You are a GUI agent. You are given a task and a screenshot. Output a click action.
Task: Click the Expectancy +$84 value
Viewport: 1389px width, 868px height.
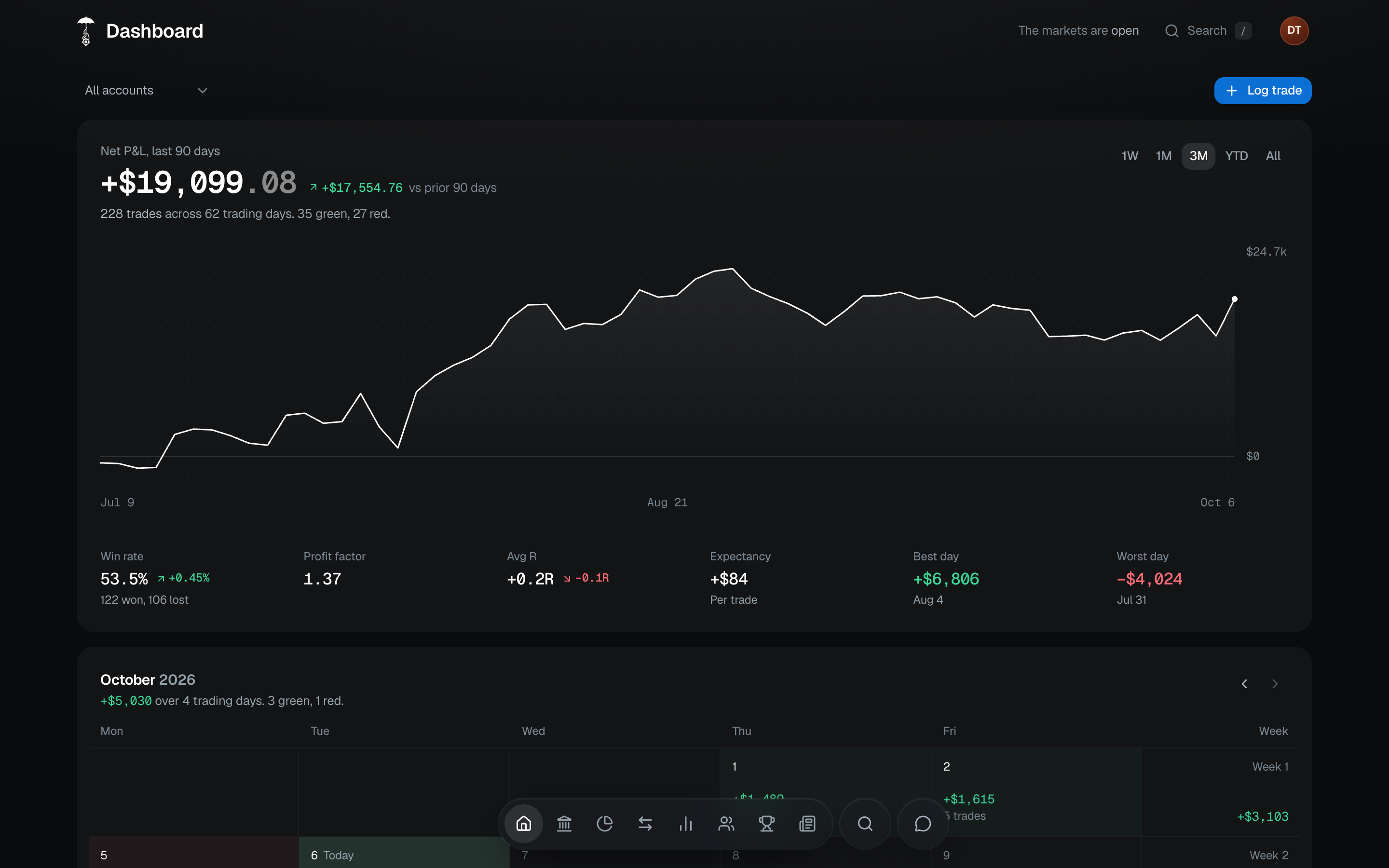(x=729, y=579)
